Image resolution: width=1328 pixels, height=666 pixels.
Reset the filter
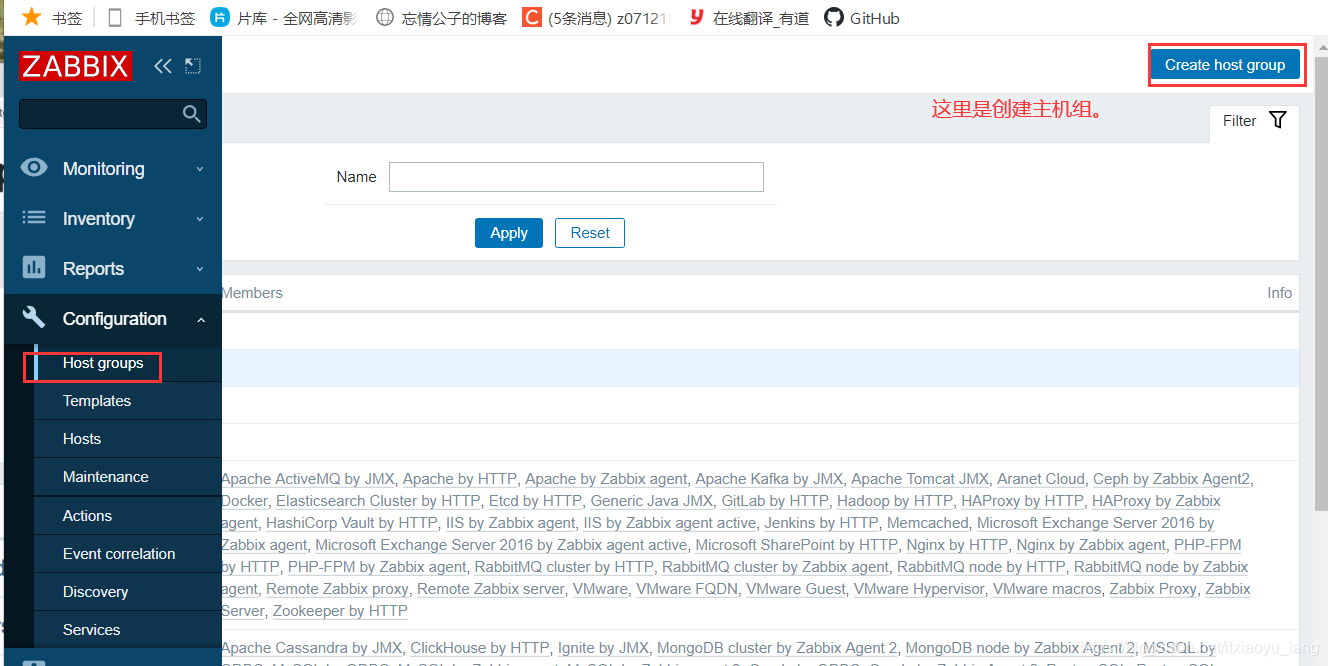pos(590,233)
